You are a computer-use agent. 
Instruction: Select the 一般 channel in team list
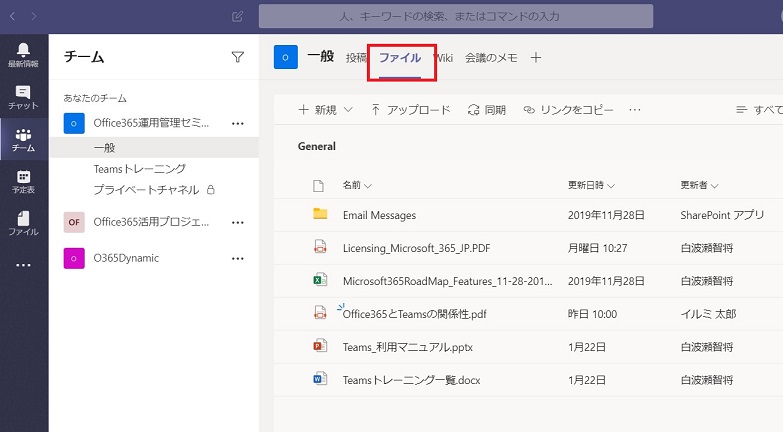[154, 148]
